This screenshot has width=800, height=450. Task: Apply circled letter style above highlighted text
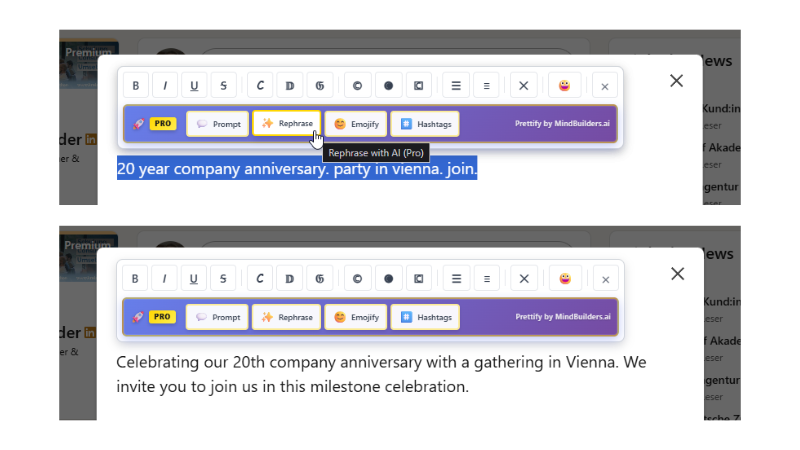tap(357, 85)
